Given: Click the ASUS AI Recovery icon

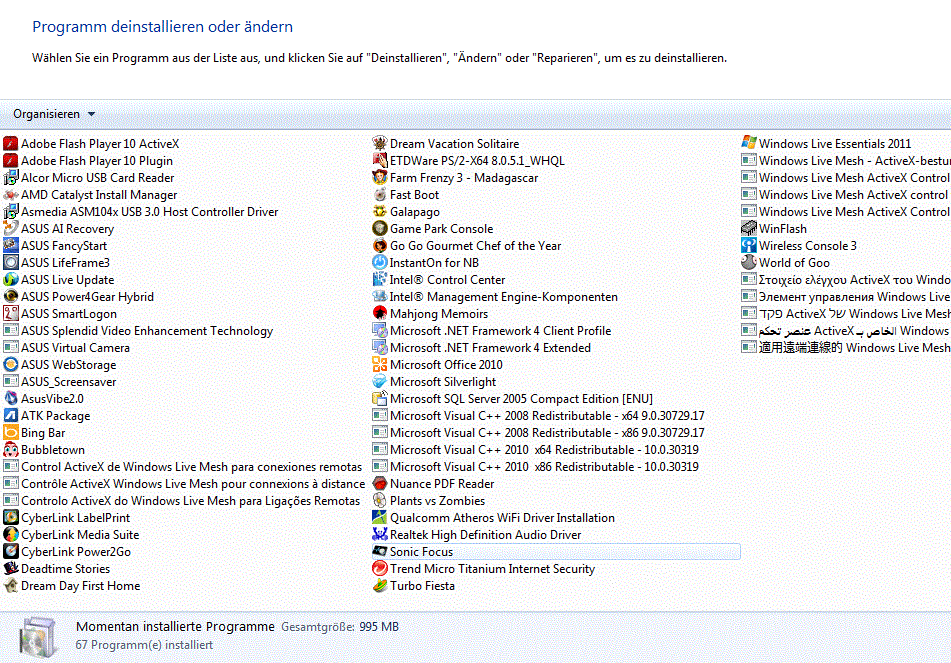Looking at the screenshot, I should [10, 229].
